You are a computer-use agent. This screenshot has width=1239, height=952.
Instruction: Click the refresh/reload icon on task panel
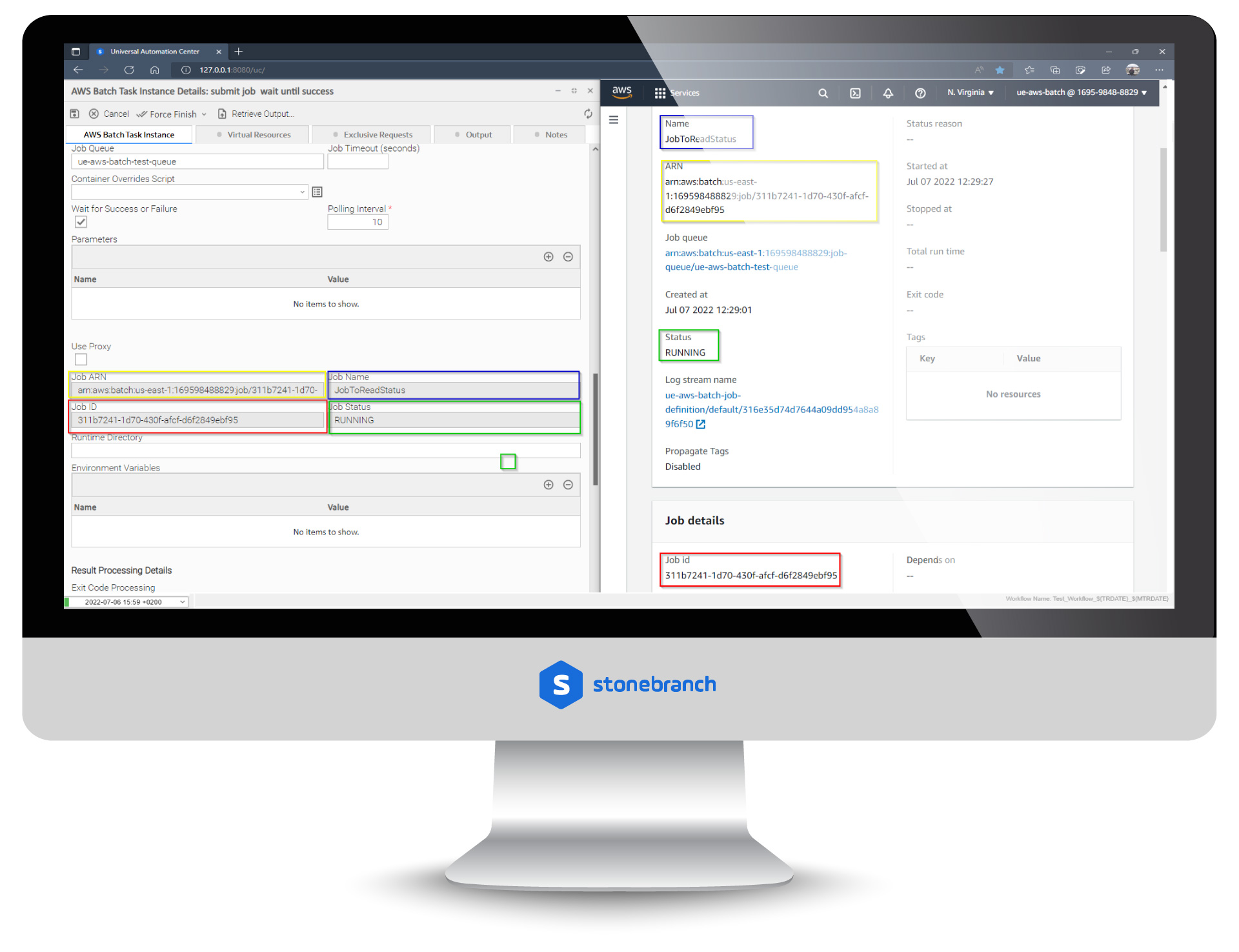click(x=588, y=113)
